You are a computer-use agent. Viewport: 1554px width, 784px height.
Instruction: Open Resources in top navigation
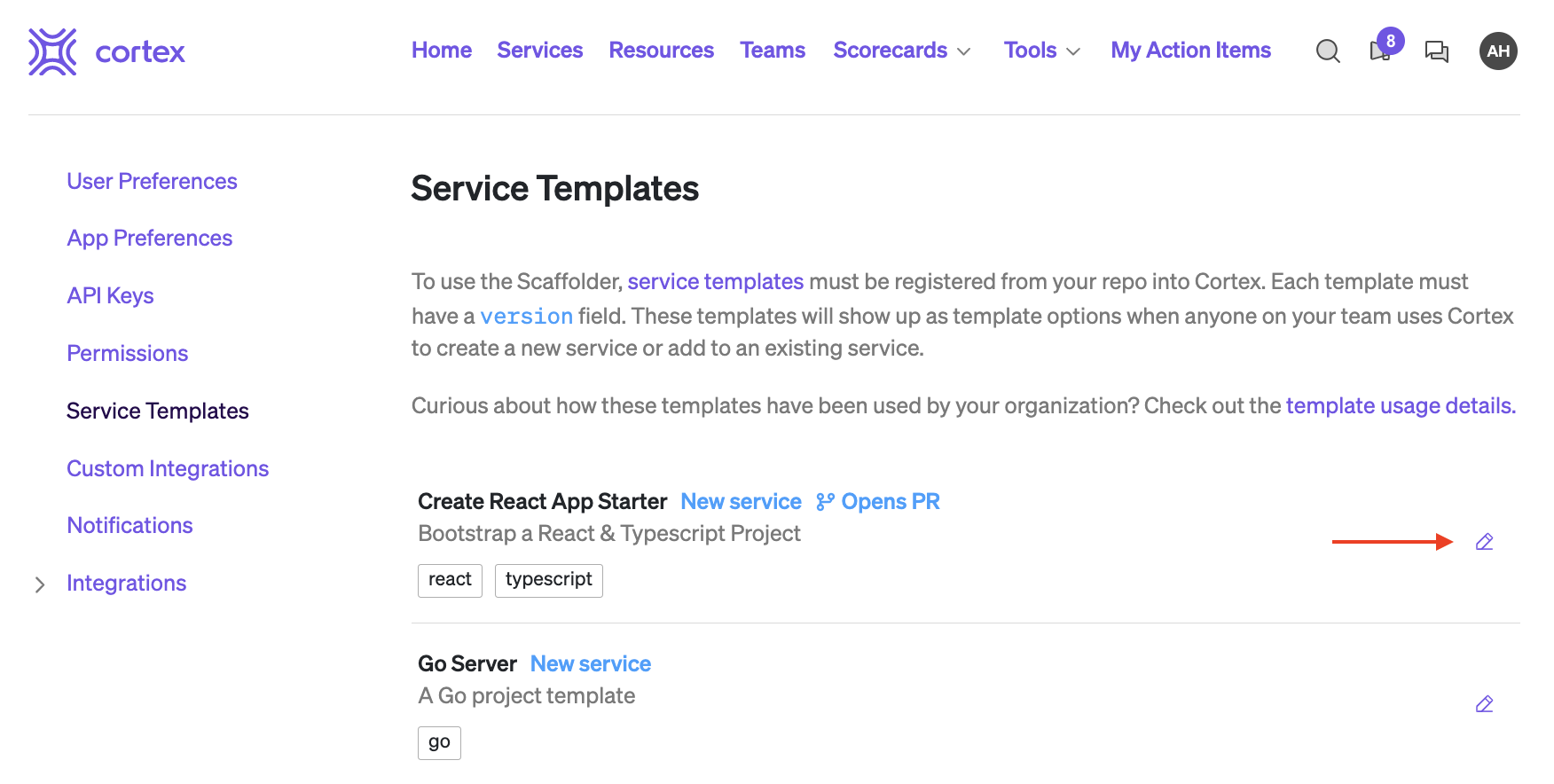[662, 51]
